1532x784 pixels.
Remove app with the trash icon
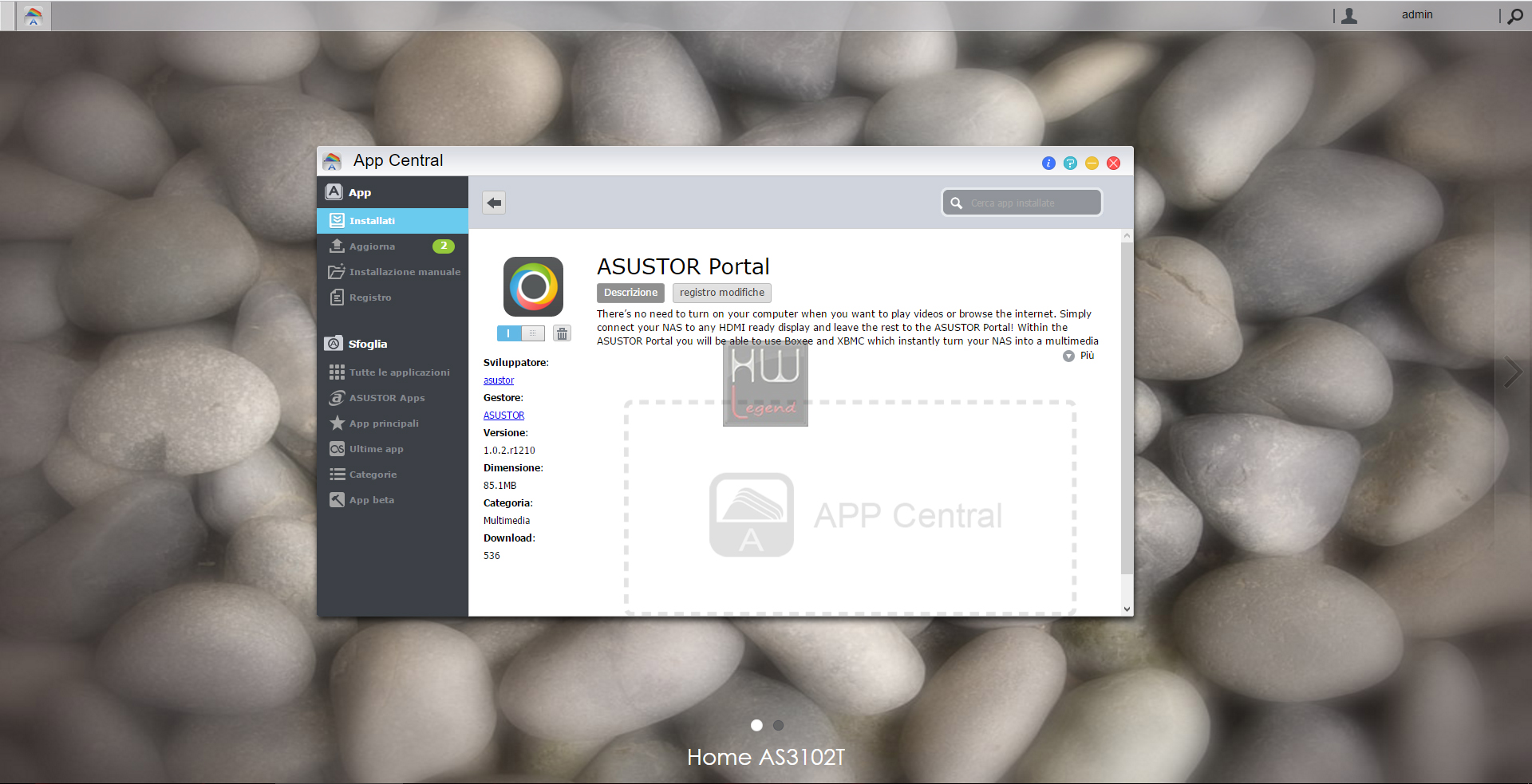tap(562, 333)
